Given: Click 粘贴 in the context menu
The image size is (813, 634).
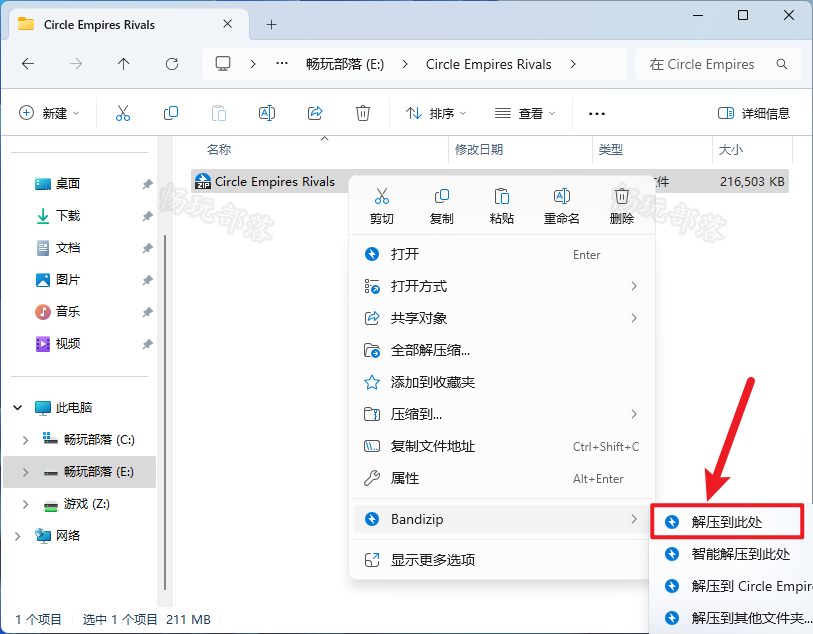Looking at the screenshot, I should click(x=501, y=206).
